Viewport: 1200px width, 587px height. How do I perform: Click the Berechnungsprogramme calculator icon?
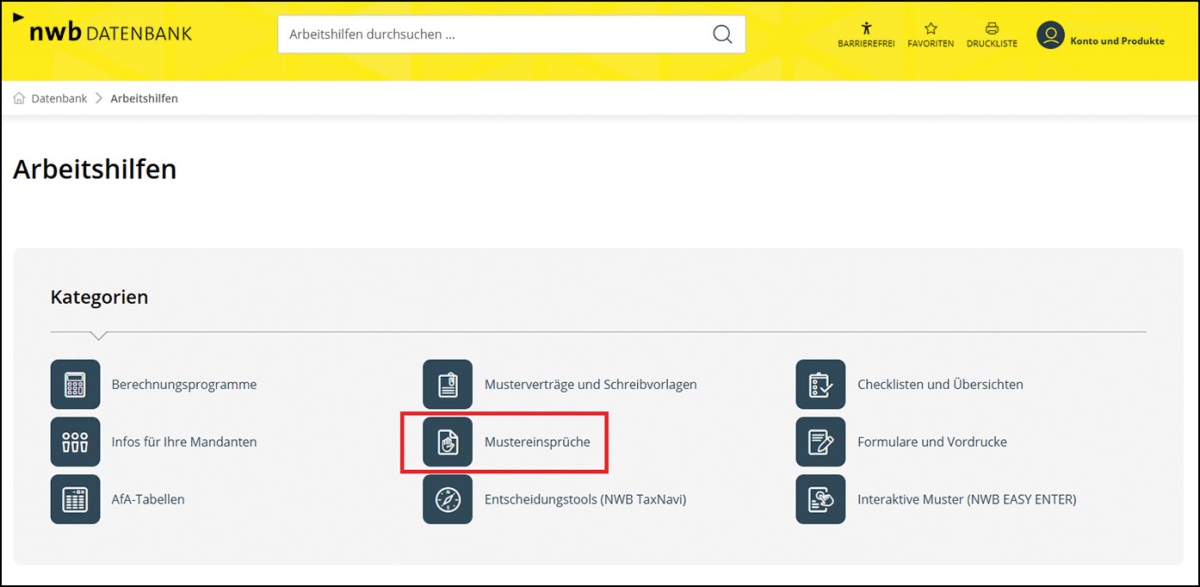pyautogui.click(x=75, y=385)
